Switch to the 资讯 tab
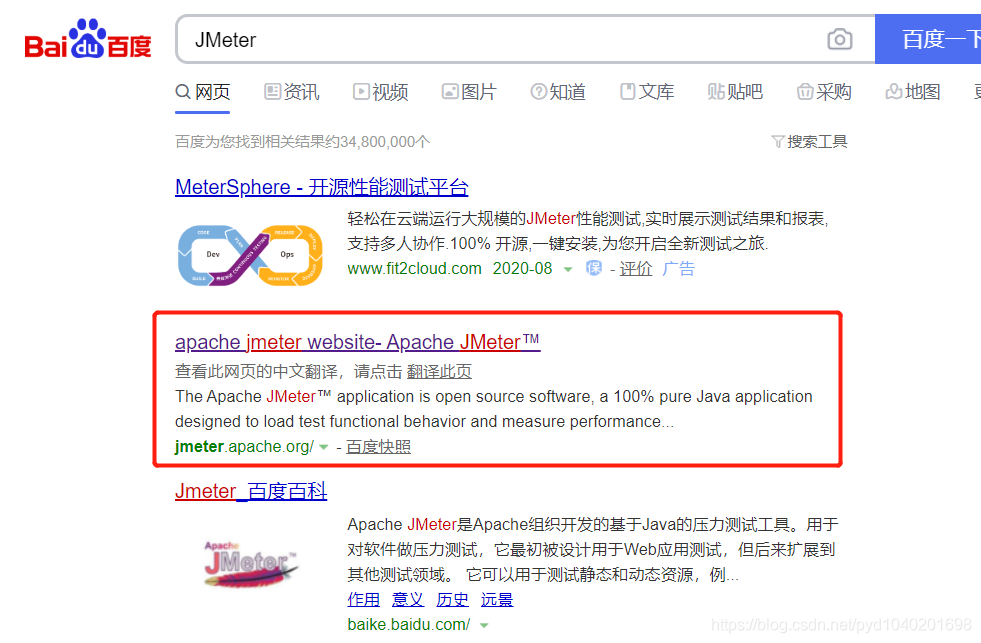This screenshot has width=981, height=643. [x=292, y=92]
